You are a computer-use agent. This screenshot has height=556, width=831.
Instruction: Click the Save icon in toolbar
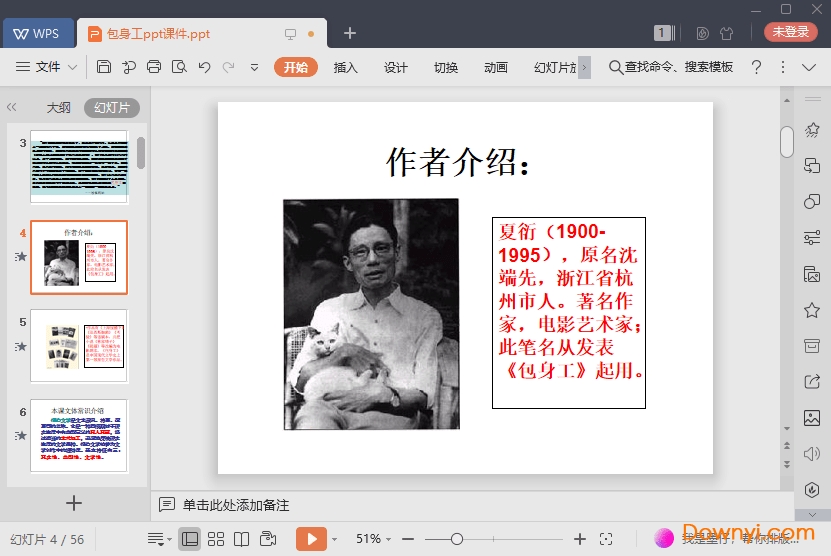(103, 67)
